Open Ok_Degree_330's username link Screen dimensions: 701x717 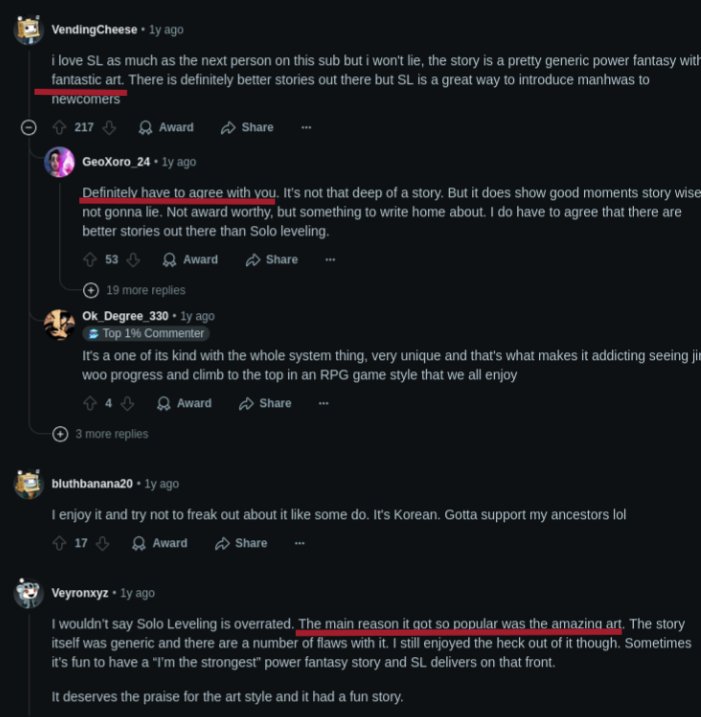(x=125, y=316)
